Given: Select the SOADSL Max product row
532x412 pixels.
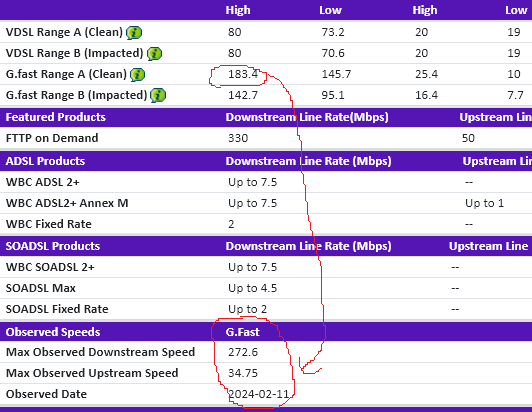Looking at the screenshot, I should (266, 288).
